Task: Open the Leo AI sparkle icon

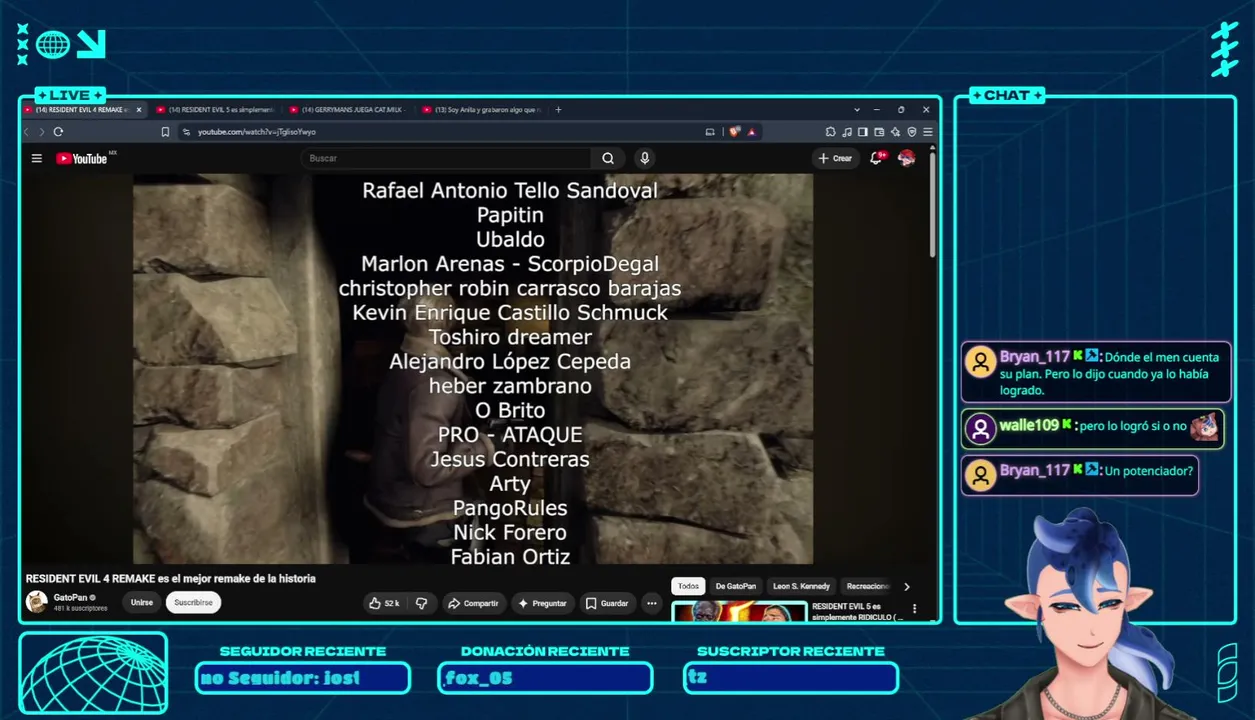Action: click(895, 131)
